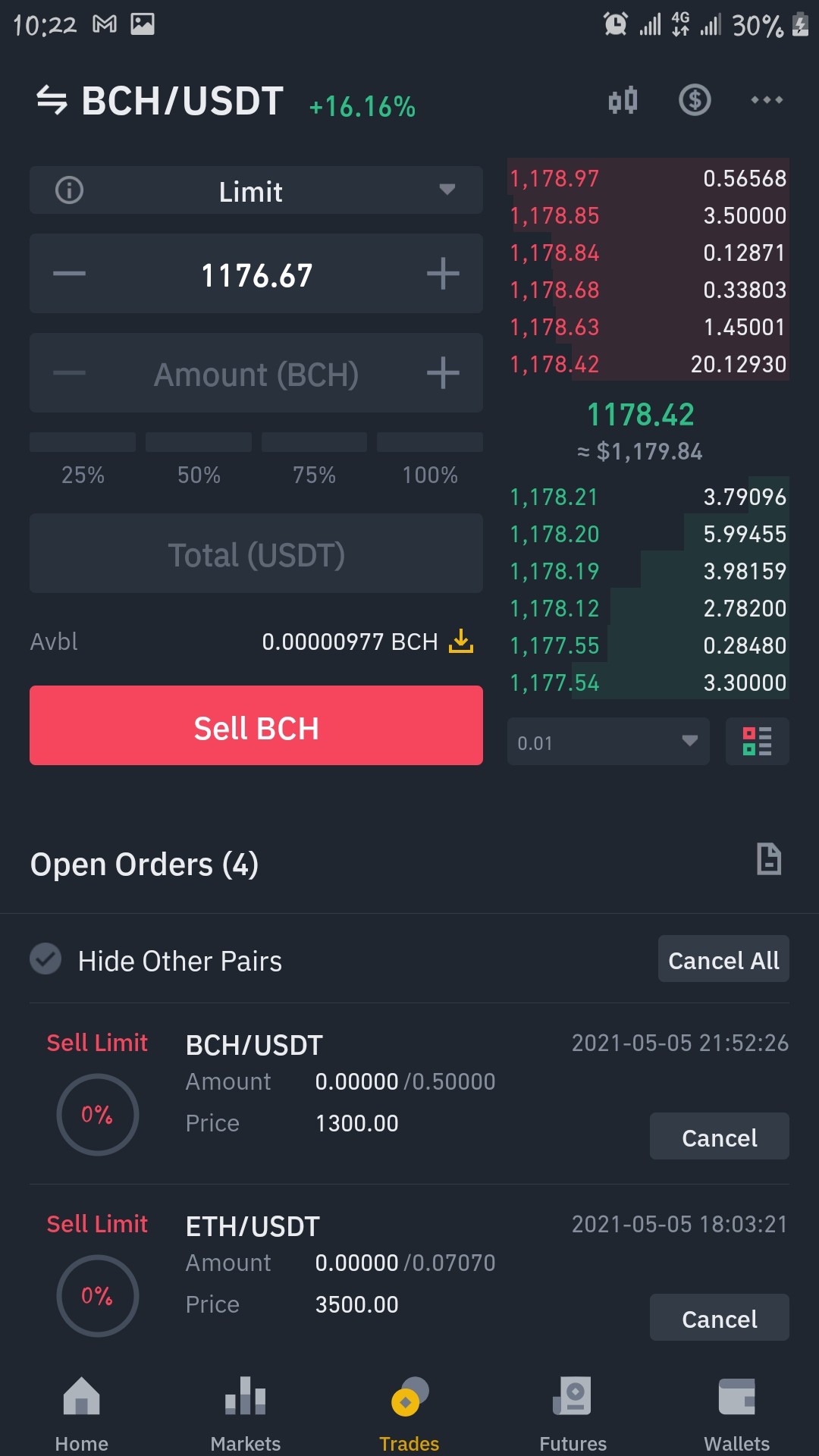Cancel the BCH/USDT sell limit order
The height and width of the screenshot is (1456, 819).
(720, 1136)
